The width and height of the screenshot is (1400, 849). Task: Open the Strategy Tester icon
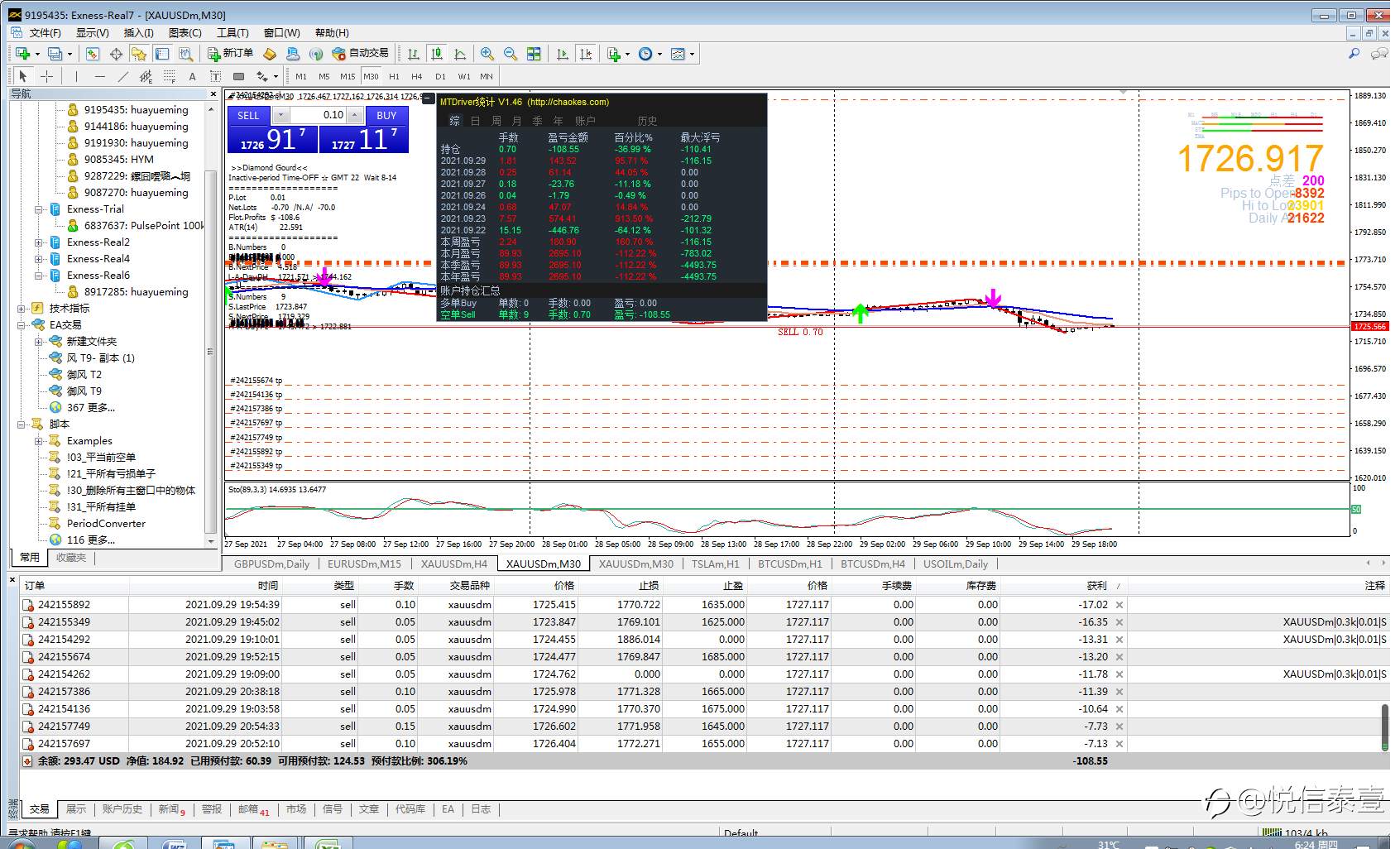point(186,54)
